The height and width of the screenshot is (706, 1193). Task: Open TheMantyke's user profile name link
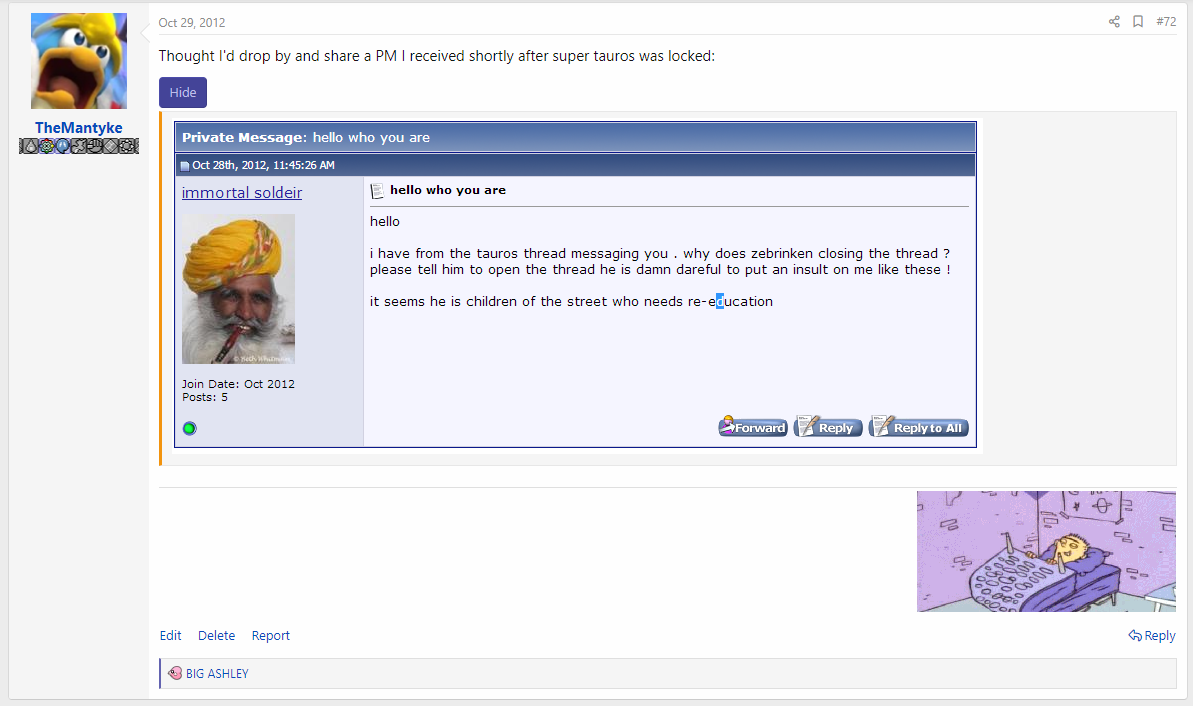pos(78,128)
